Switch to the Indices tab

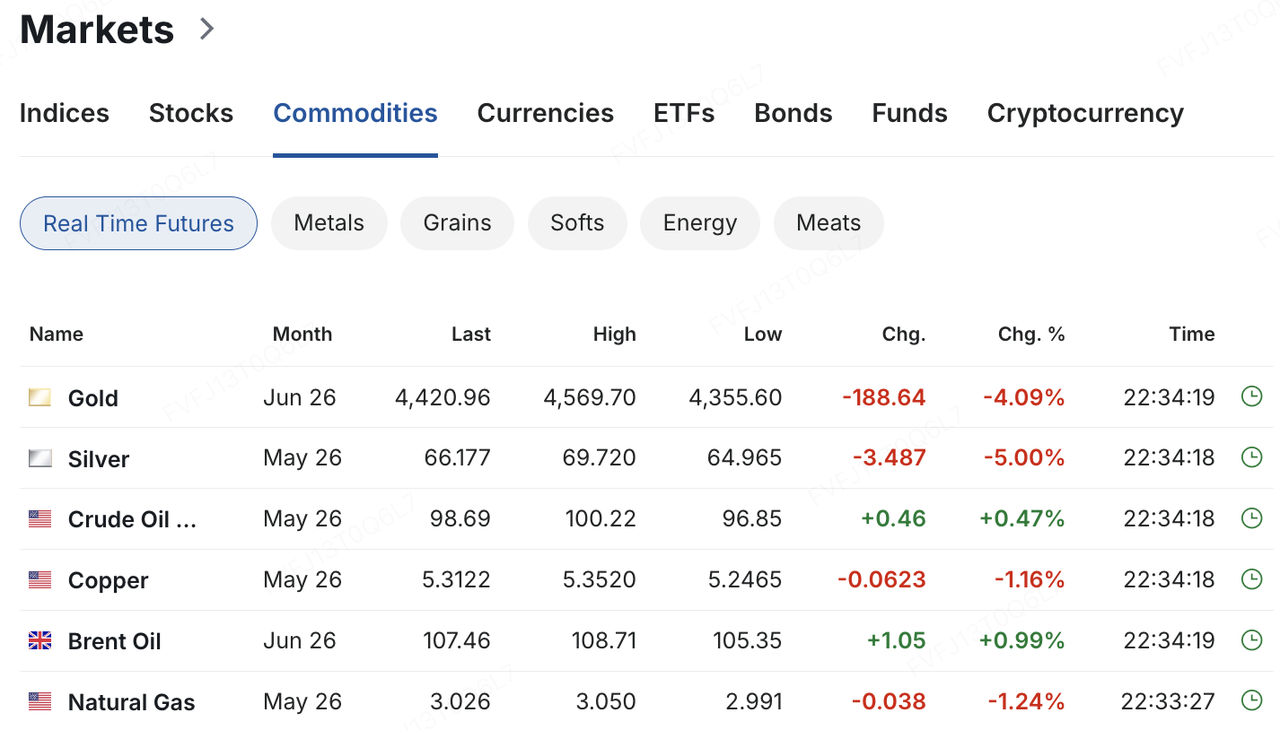[64, 113]
